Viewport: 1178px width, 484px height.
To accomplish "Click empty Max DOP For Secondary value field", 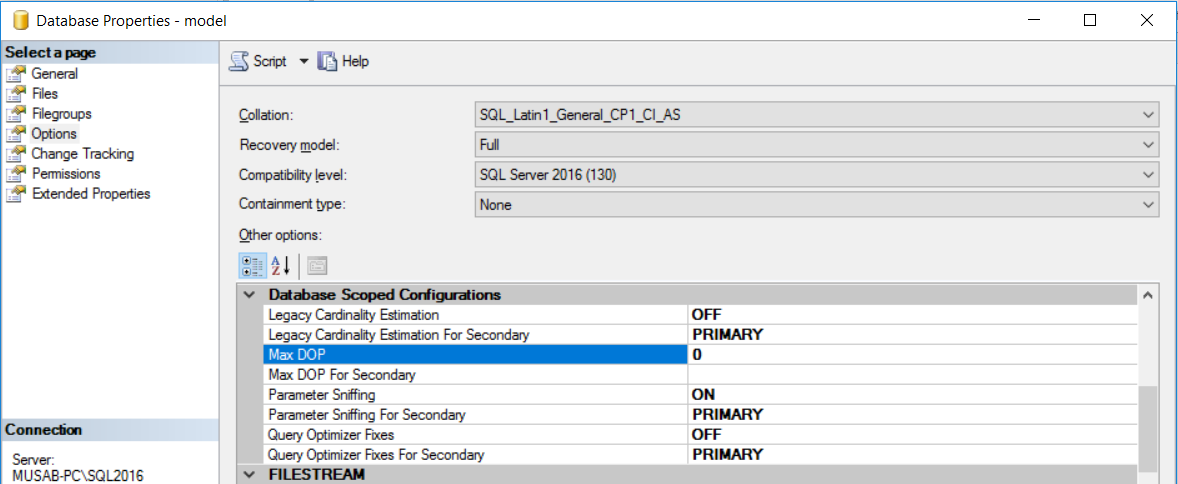I will pos(913,374).
